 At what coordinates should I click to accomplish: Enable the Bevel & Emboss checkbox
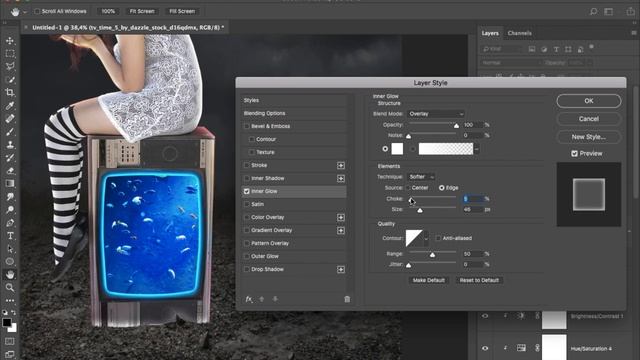247,126
